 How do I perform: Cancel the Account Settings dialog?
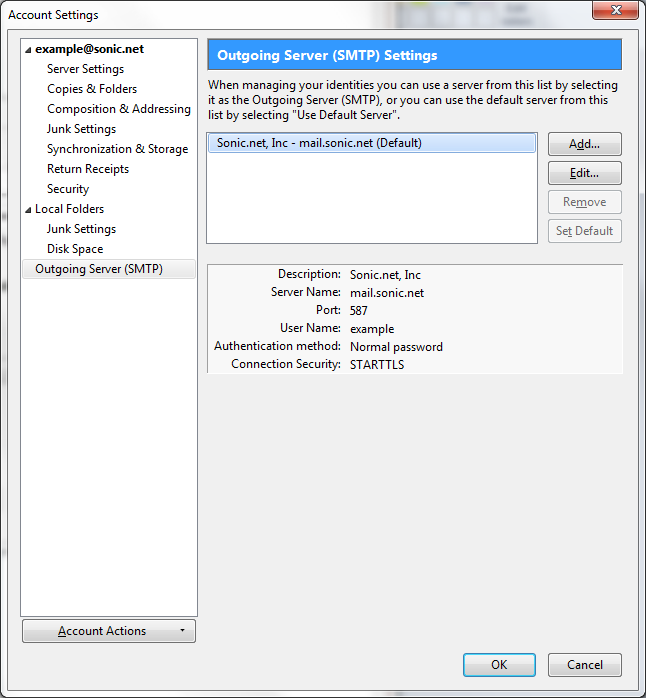coord(584,665)
